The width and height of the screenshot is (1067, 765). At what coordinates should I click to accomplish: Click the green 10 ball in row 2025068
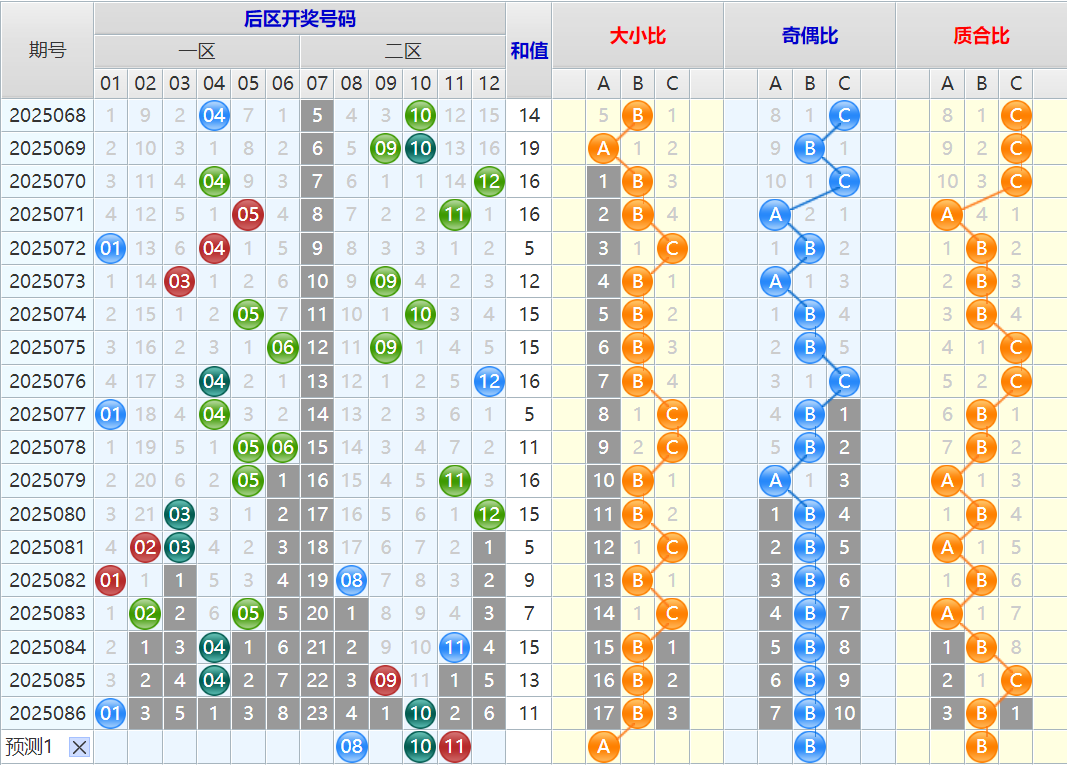tap(420, 115)
